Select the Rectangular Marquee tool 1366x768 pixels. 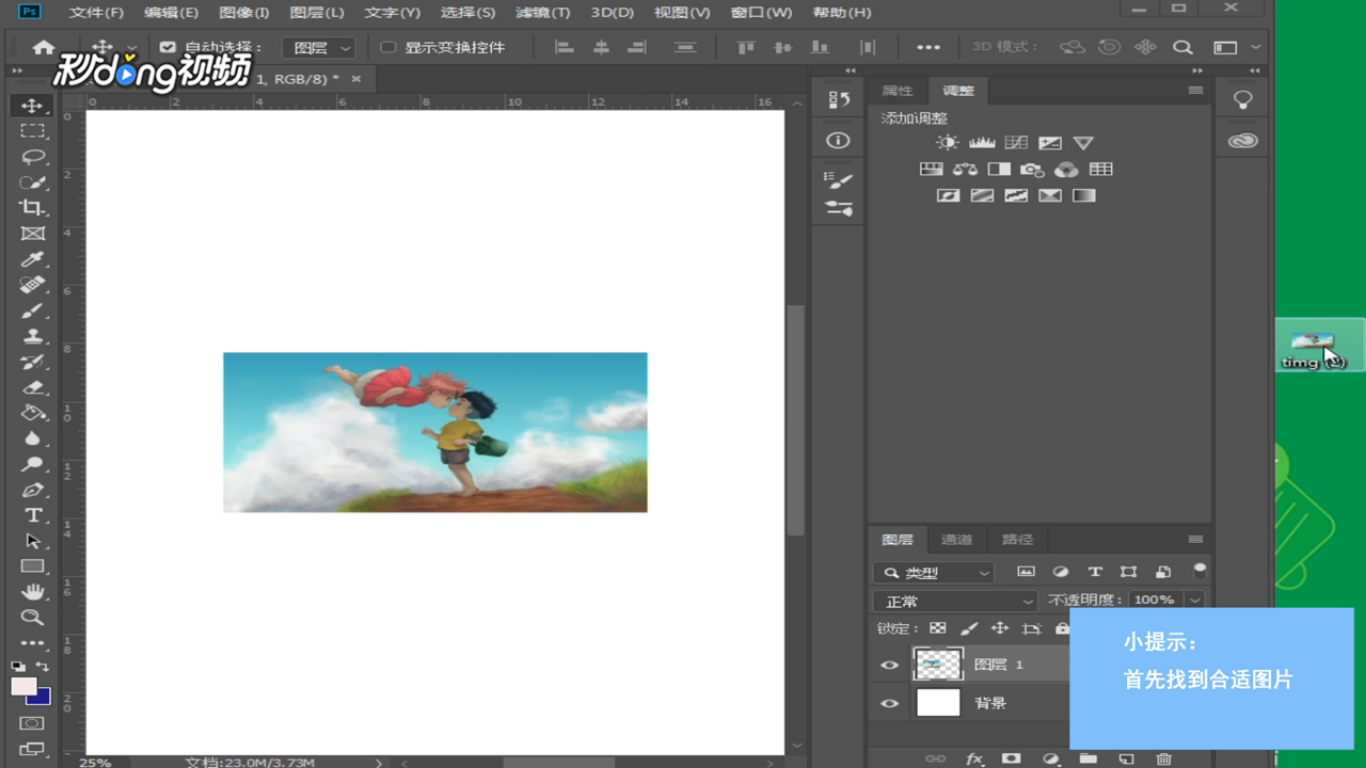(32, 131)
